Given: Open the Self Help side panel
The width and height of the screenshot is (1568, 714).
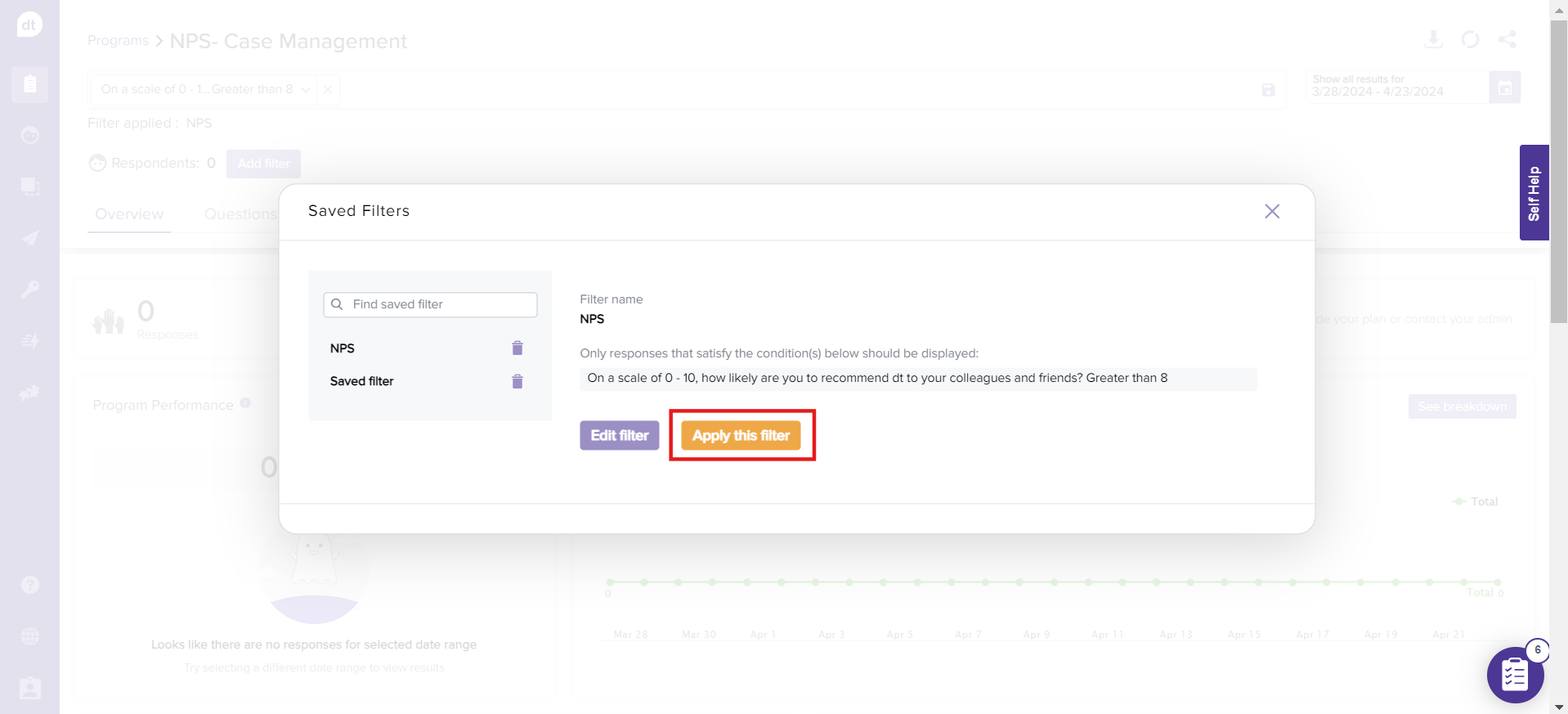Looking at the screenshot, I should click(x=1534, y=193).
